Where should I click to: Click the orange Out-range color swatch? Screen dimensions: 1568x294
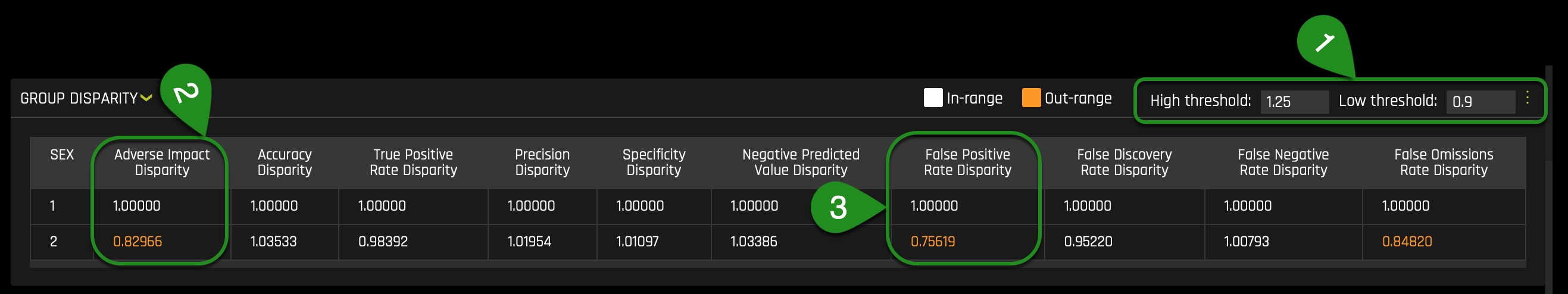click(1030, 98)
